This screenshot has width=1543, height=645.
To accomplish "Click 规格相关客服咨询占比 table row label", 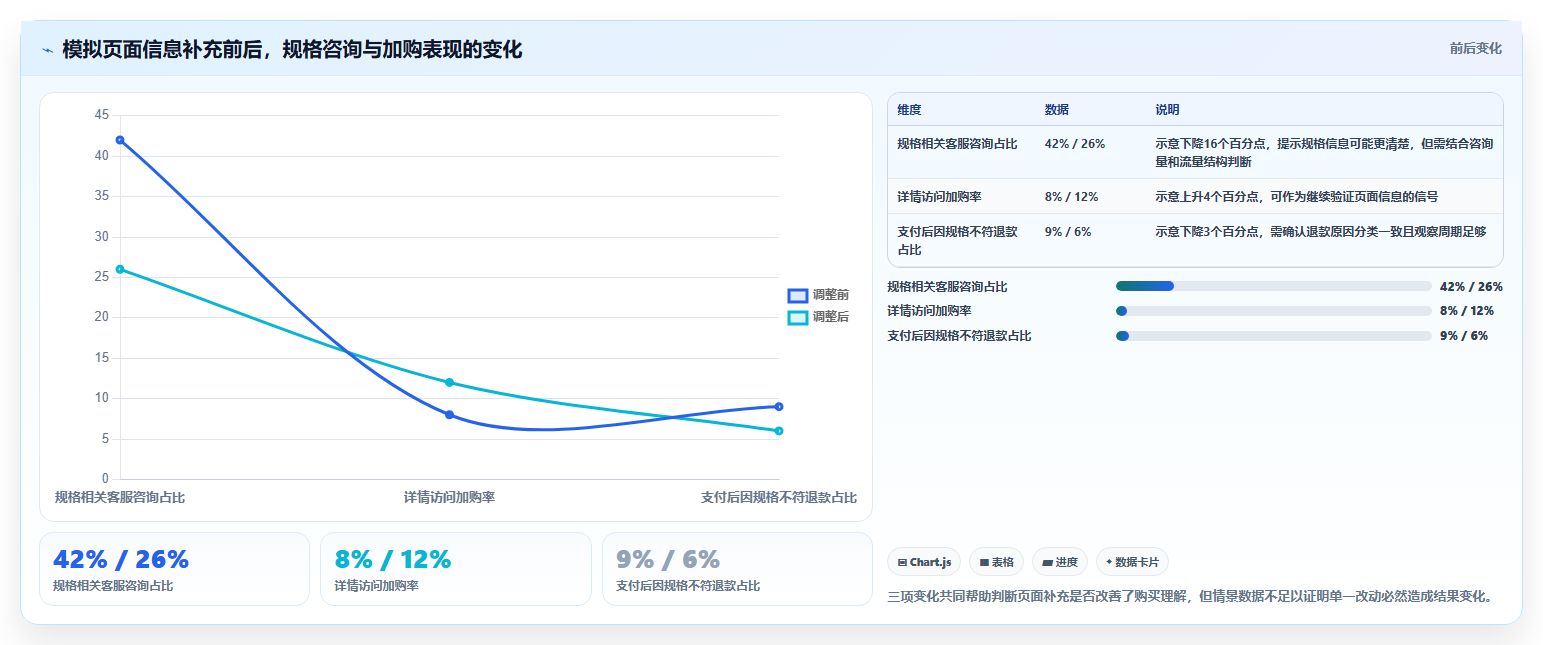I will point(957,144).
